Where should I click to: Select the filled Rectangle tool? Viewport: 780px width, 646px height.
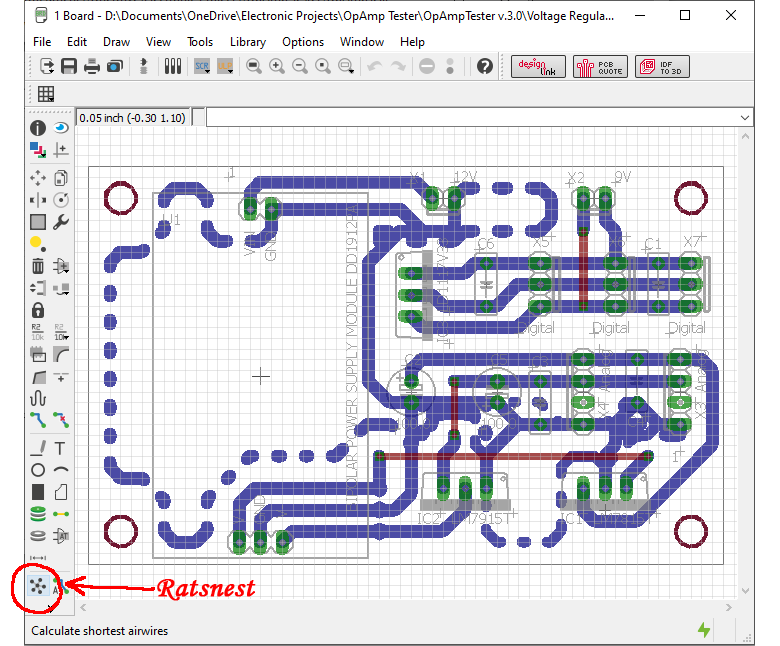(38, 492)
